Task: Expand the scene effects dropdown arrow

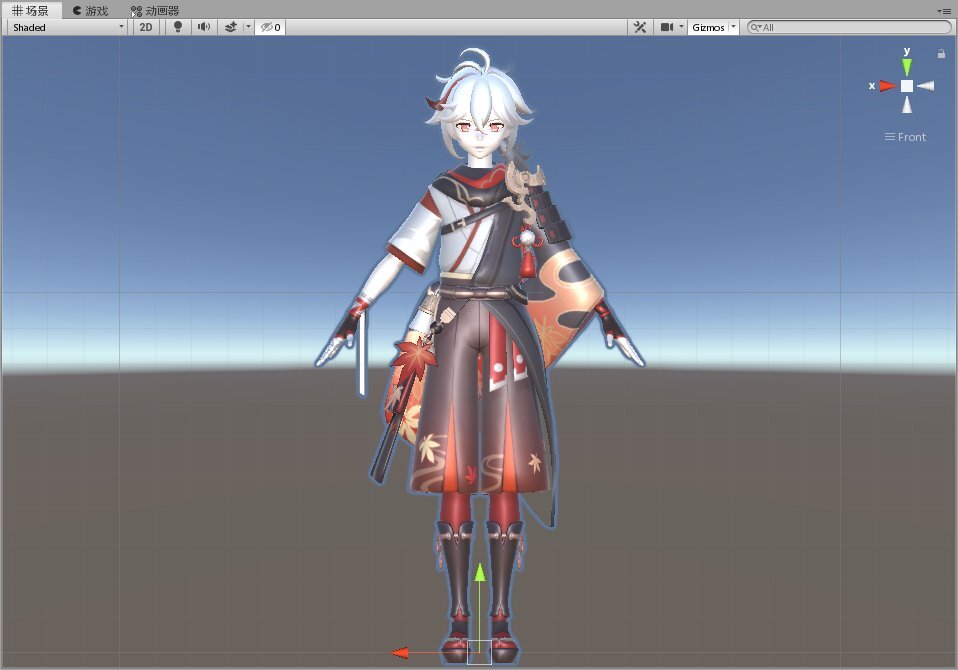Action: coord(248,27)
